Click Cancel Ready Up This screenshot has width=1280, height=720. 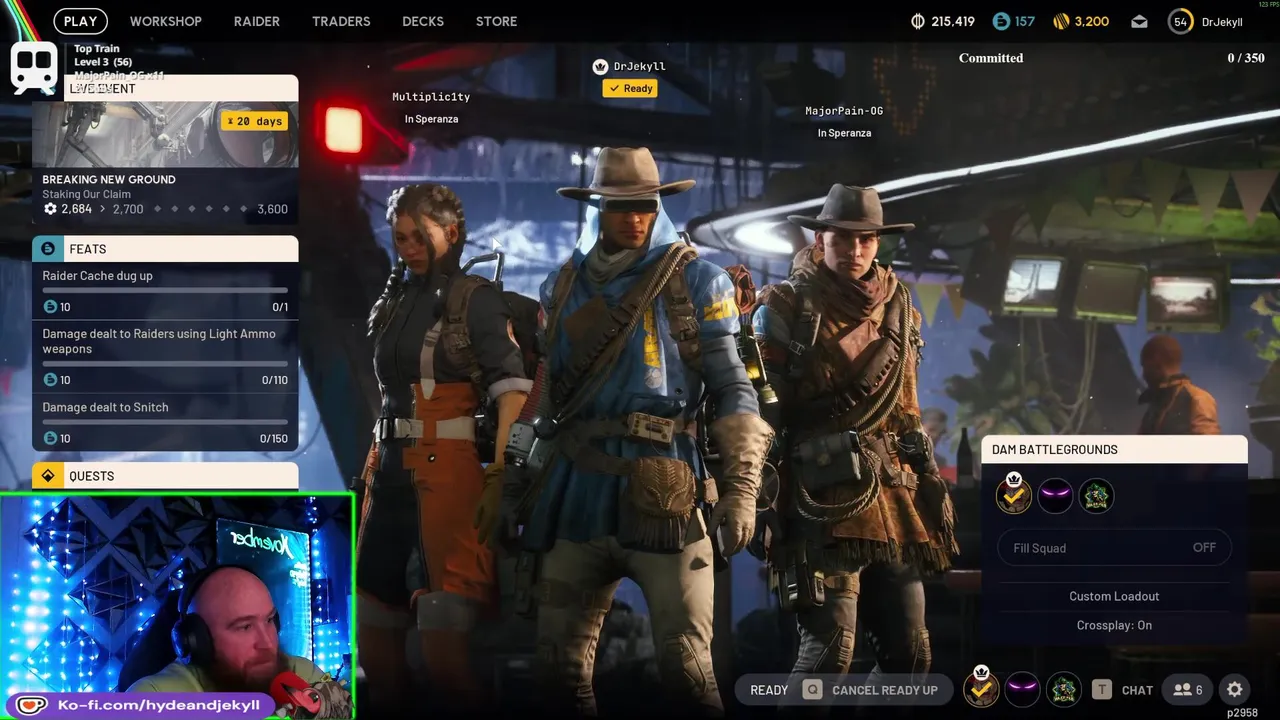tap(885, 690)
